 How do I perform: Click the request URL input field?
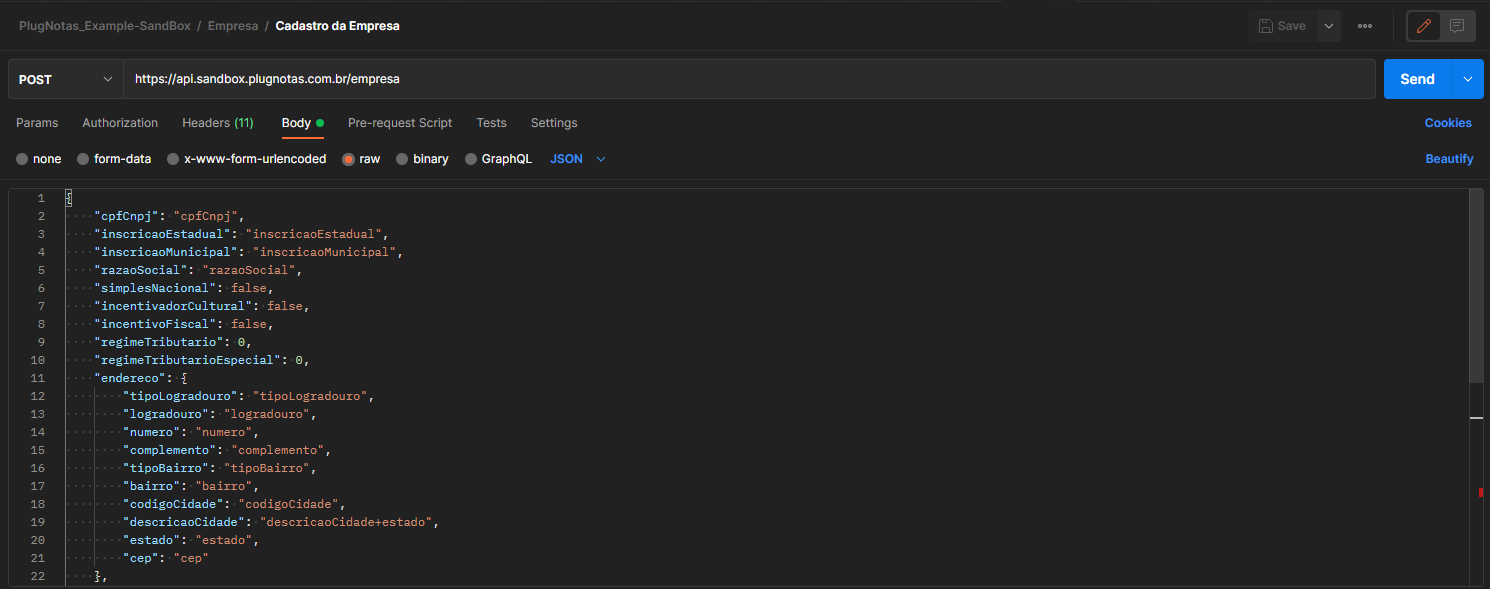(749, 79)
